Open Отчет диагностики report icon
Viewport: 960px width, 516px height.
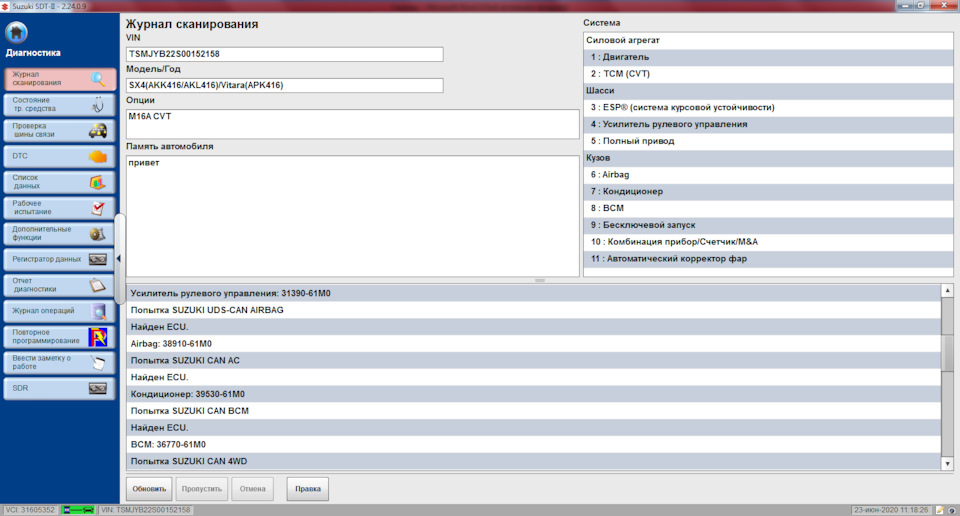point(98,285)
